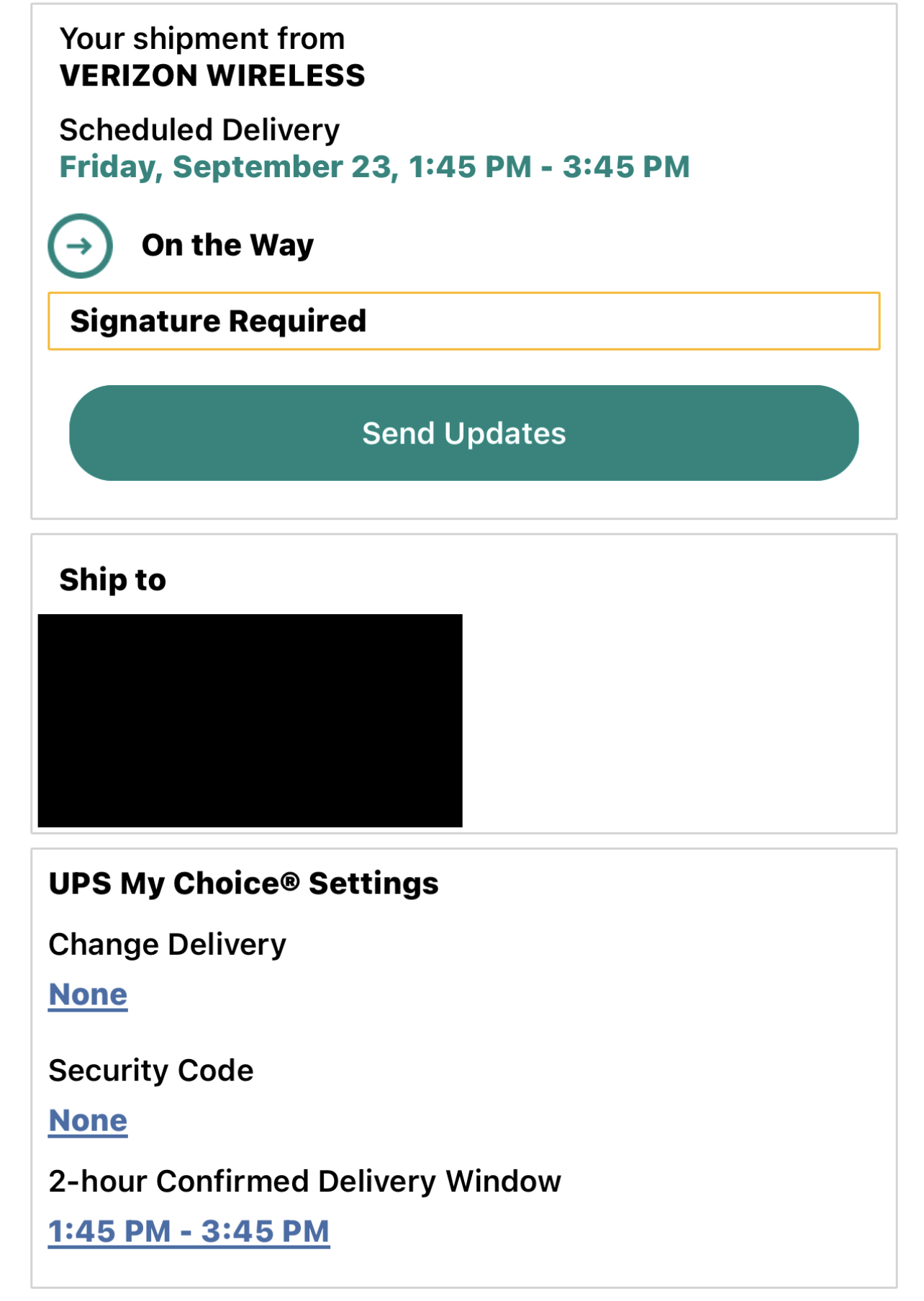Select the Signature Required notice box

click(x=463, y=321)
